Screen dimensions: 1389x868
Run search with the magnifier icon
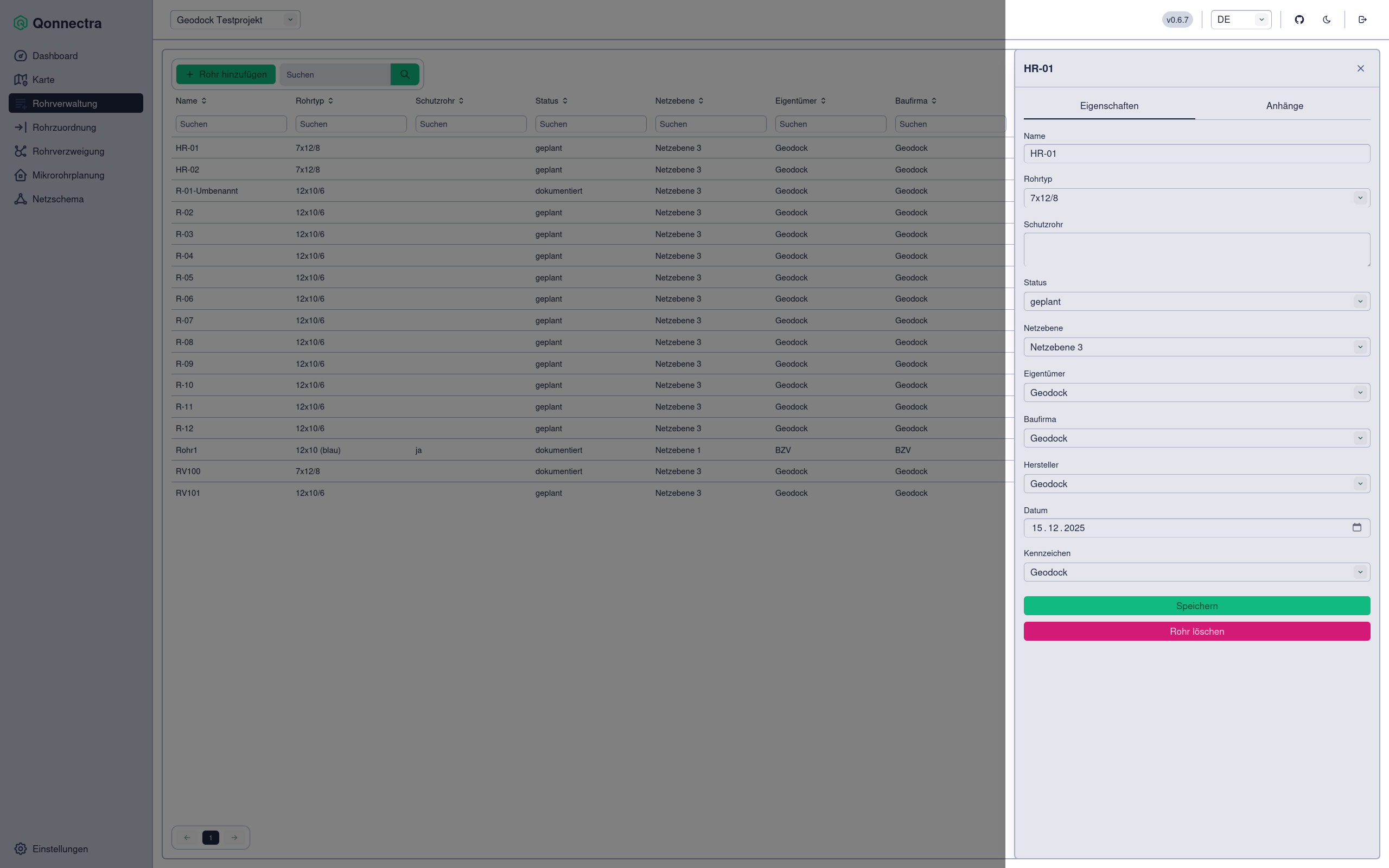pyautogui.click(x=405, y=74)
